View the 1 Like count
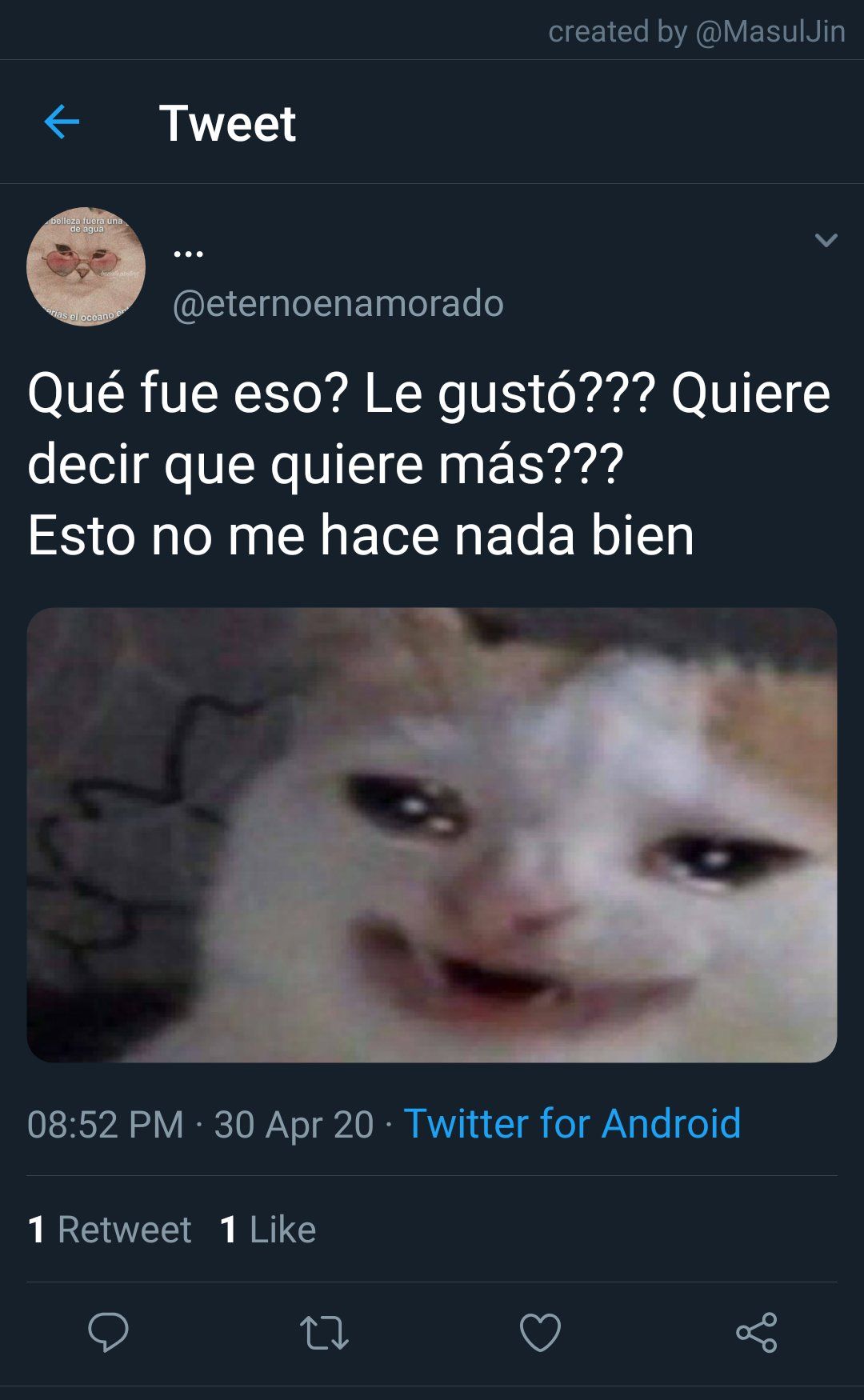The width and height of the screenshot is (864, 1400). (x=268, y=1230)
